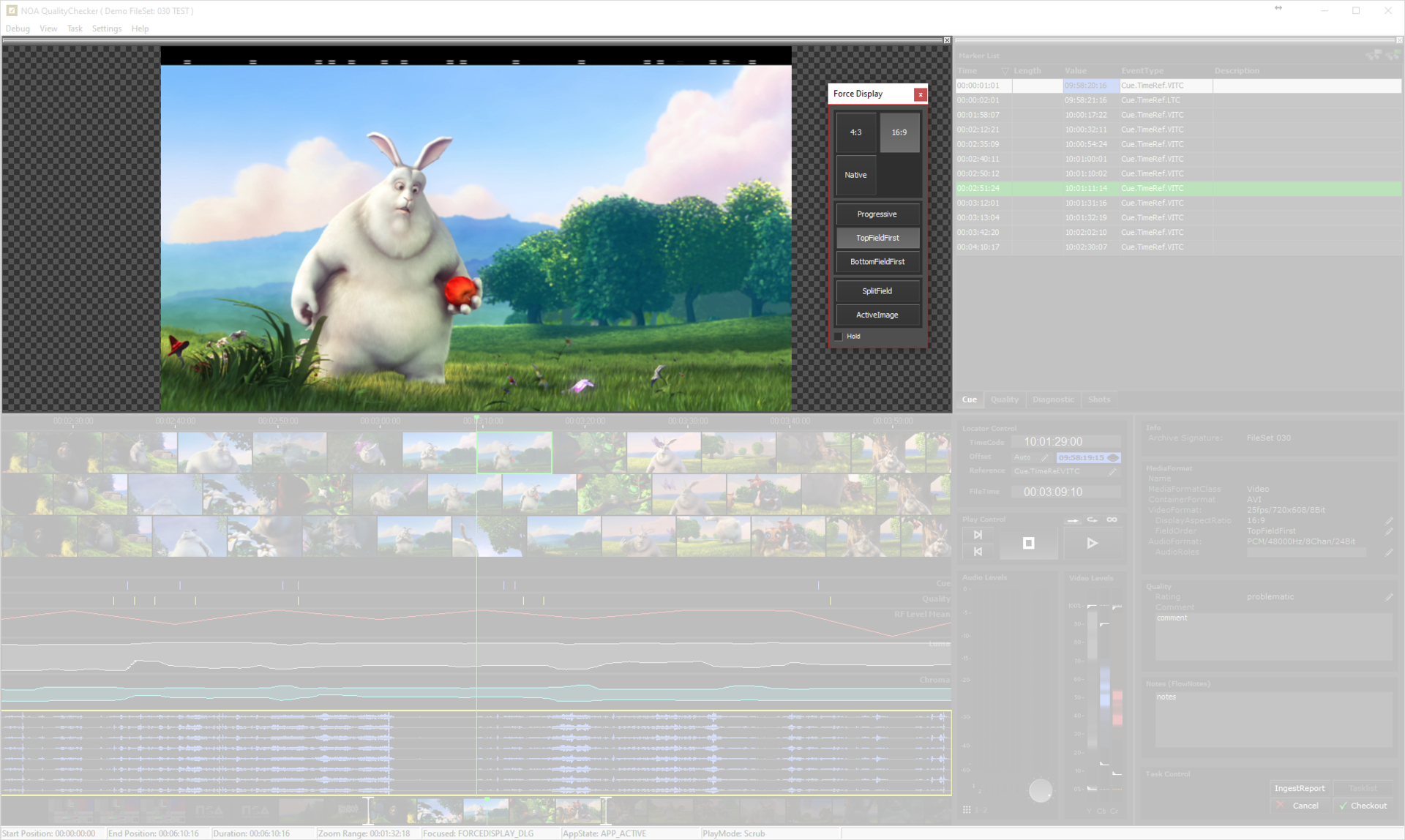Click the SplitField button
The image size is (1405, 840).
coord(877,291)
